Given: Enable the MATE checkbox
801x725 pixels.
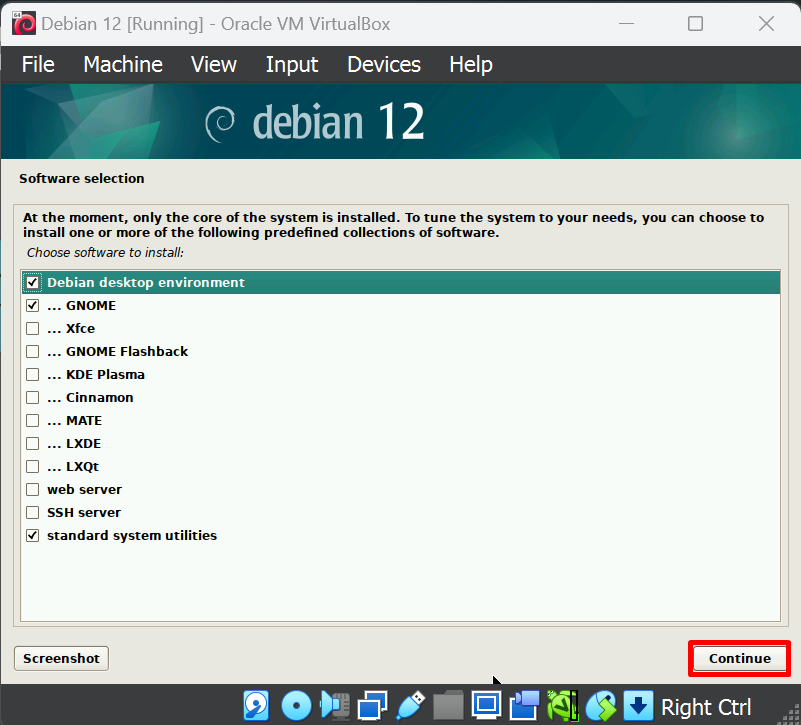Looking at the screenshot, I should pos(33,420).
